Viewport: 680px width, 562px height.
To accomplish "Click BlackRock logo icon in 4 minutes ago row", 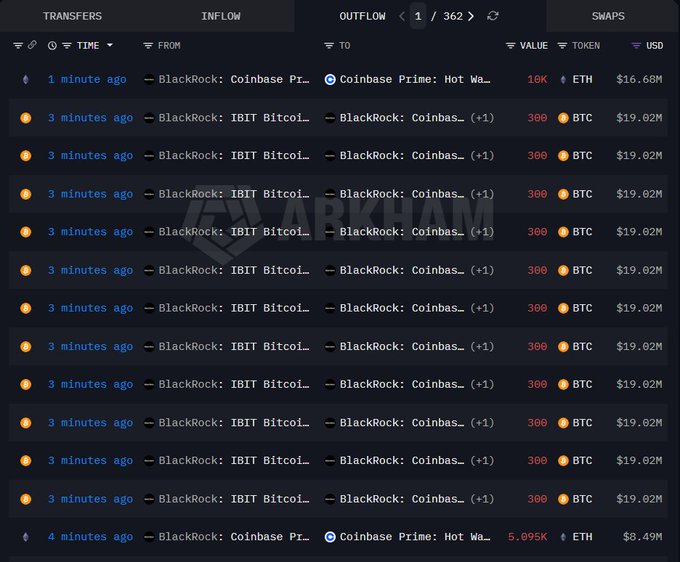I will (x=149, y=537).
